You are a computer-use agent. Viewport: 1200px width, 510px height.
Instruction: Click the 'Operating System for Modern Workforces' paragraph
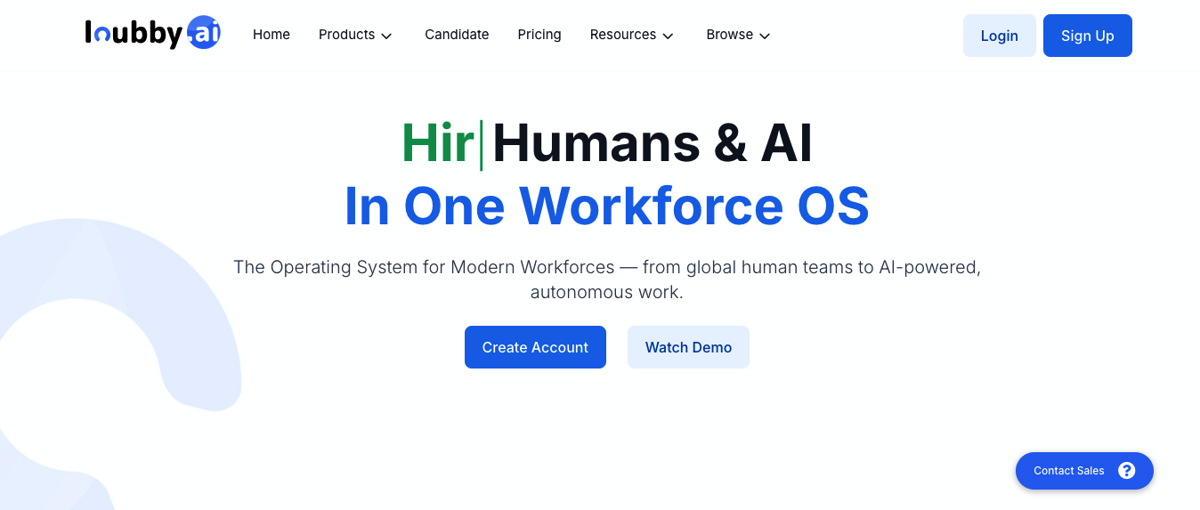pyautogui.click(x=606, y=279)
